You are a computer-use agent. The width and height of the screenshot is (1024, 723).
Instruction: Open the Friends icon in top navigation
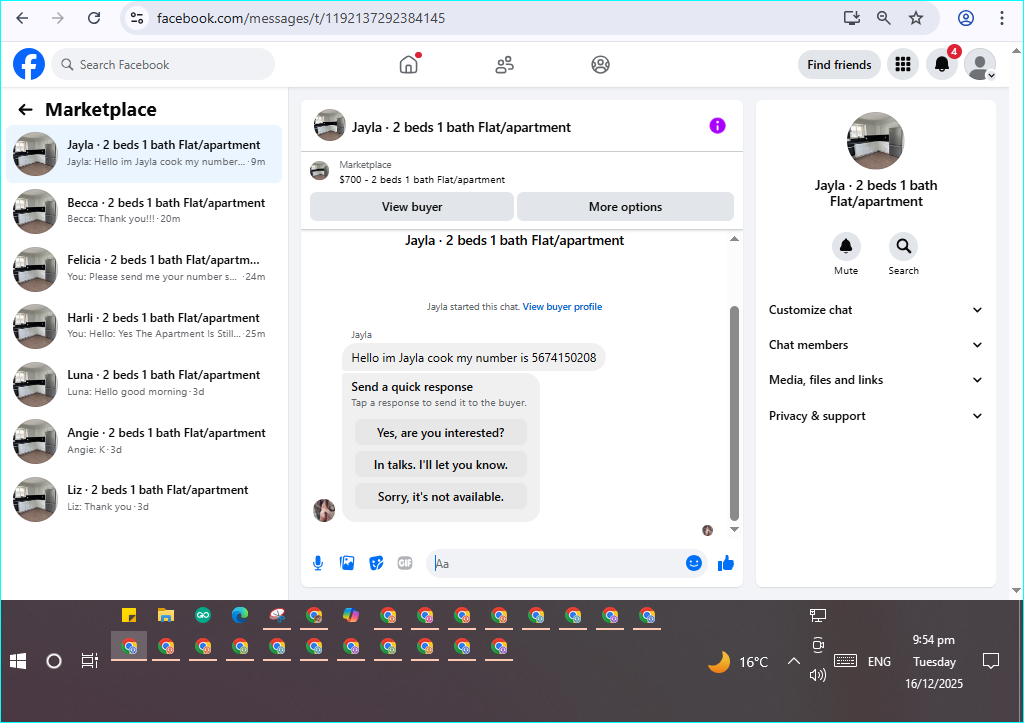(504, 65)
